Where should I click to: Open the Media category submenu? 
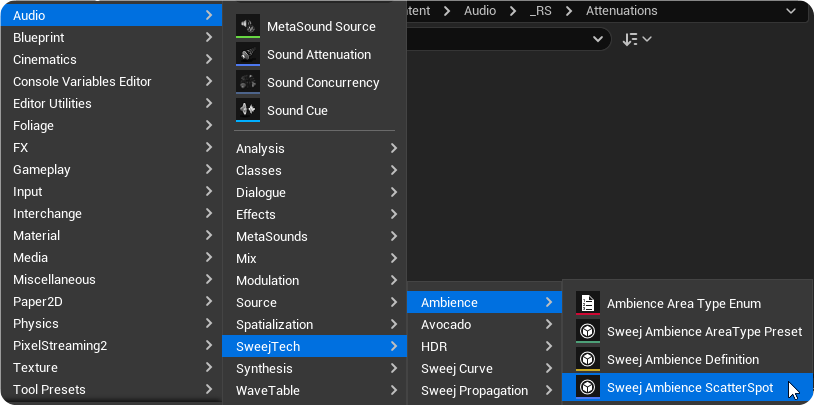112,258
